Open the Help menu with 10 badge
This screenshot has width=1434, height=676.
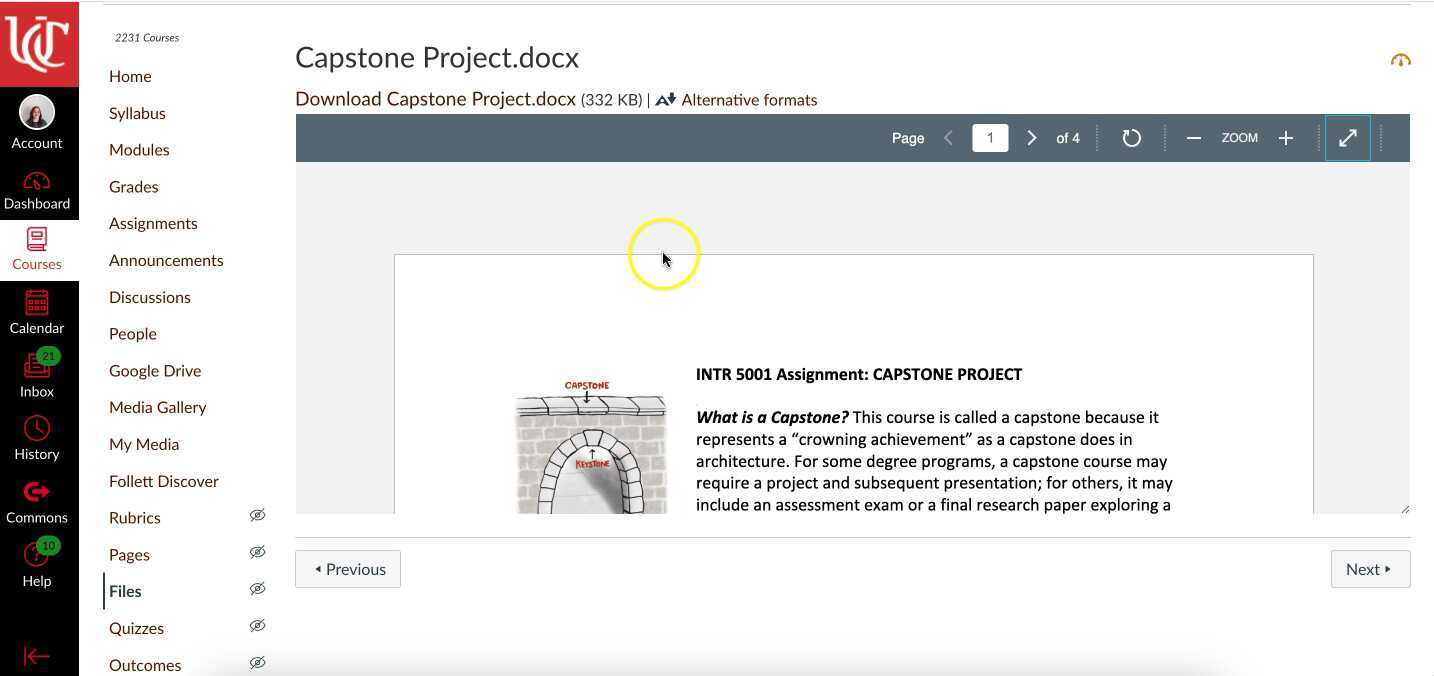click(x=37, y=565)
